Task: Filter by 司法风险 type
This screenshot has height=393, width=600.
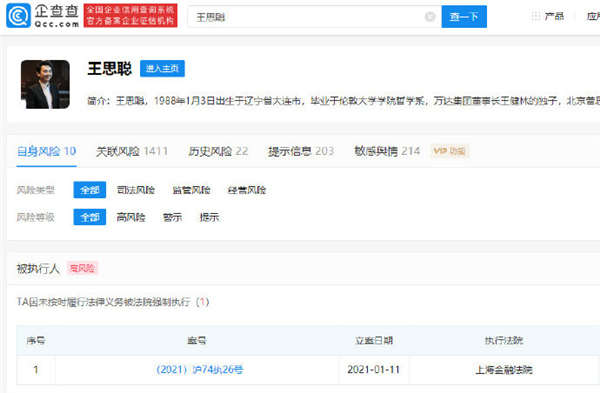Action: click(136, 190)
